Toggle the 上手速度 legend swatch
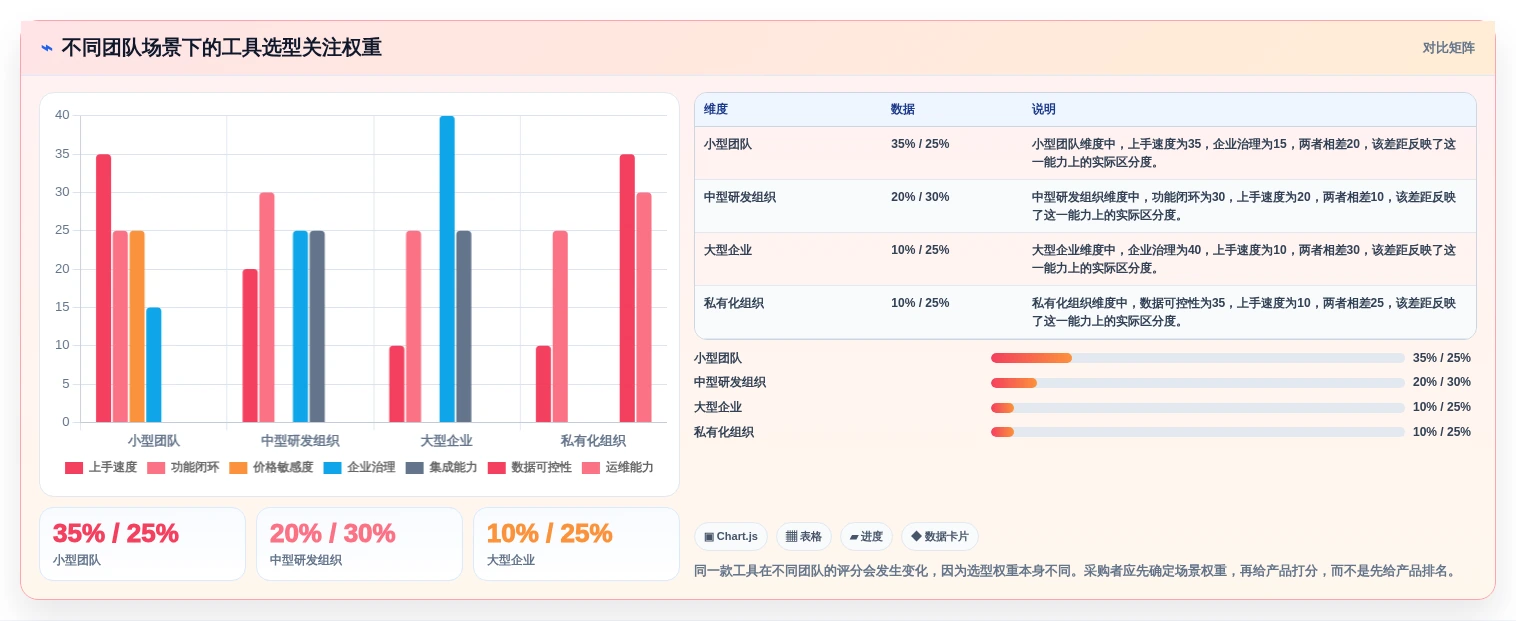Viewport: 1516px width, 621px height. pyautogui.click(x=74, y=468)
